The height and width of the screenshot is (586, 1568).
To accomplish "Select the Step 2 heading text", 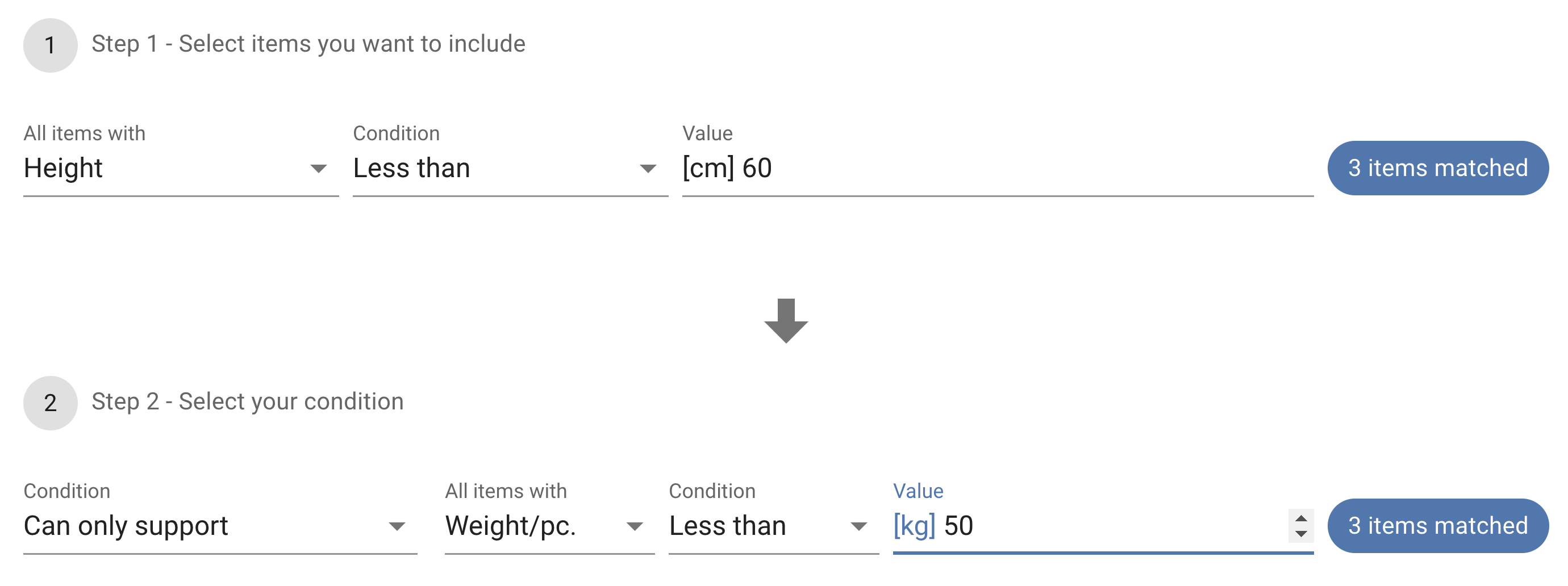I will [247, 401].
